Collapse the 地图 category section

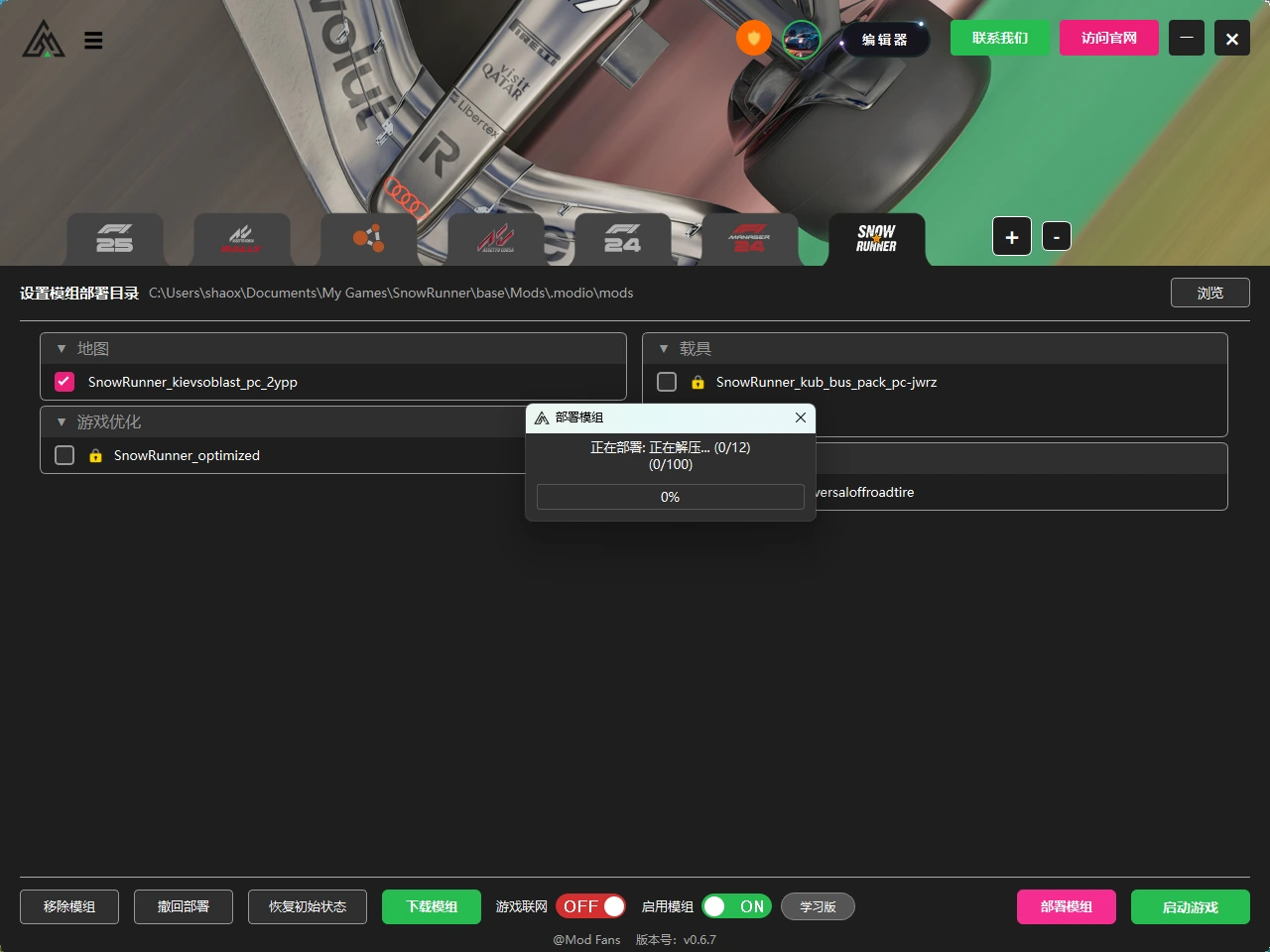click(x=62, y=349)
